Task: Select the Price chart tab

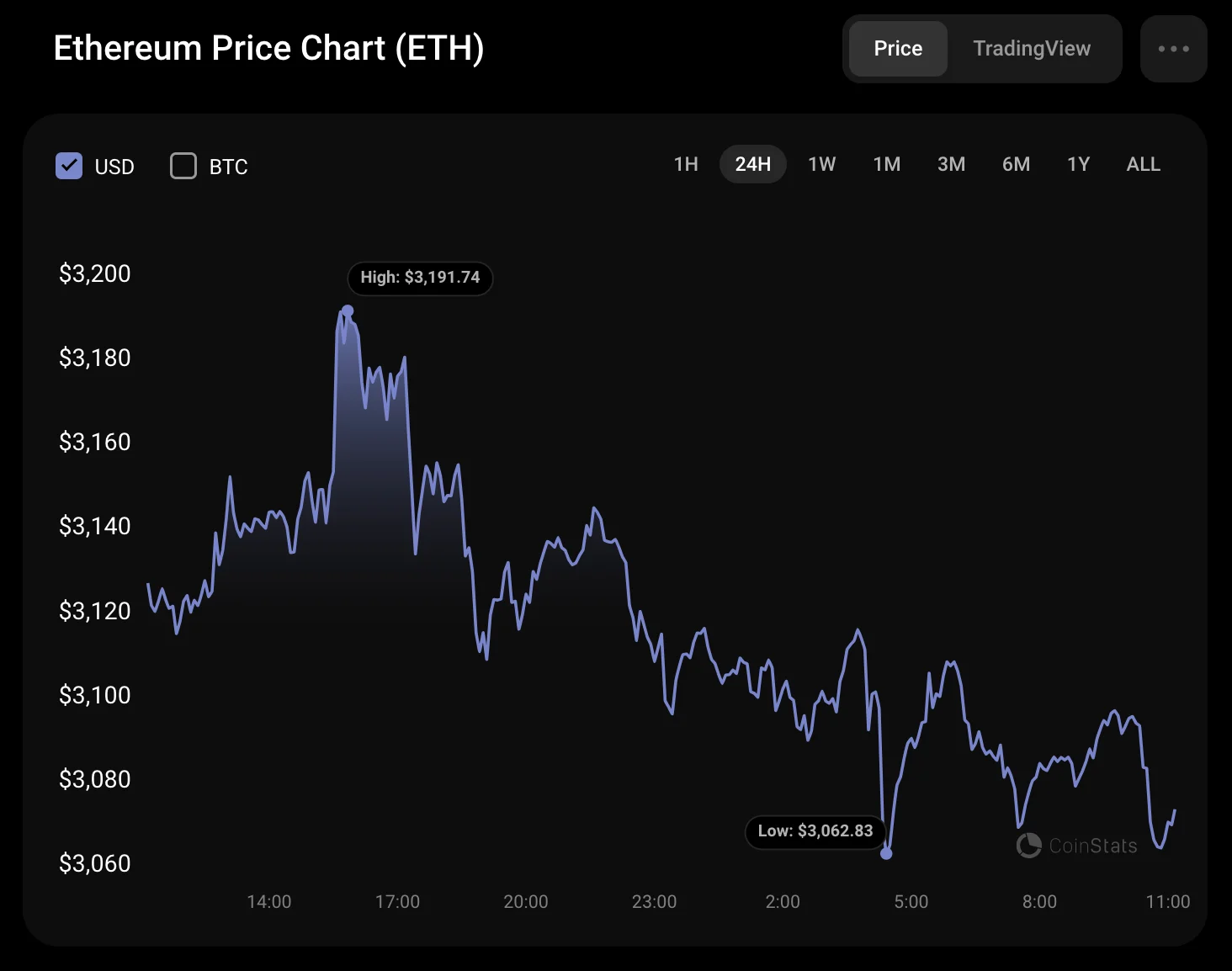Action: click(898, 49)
